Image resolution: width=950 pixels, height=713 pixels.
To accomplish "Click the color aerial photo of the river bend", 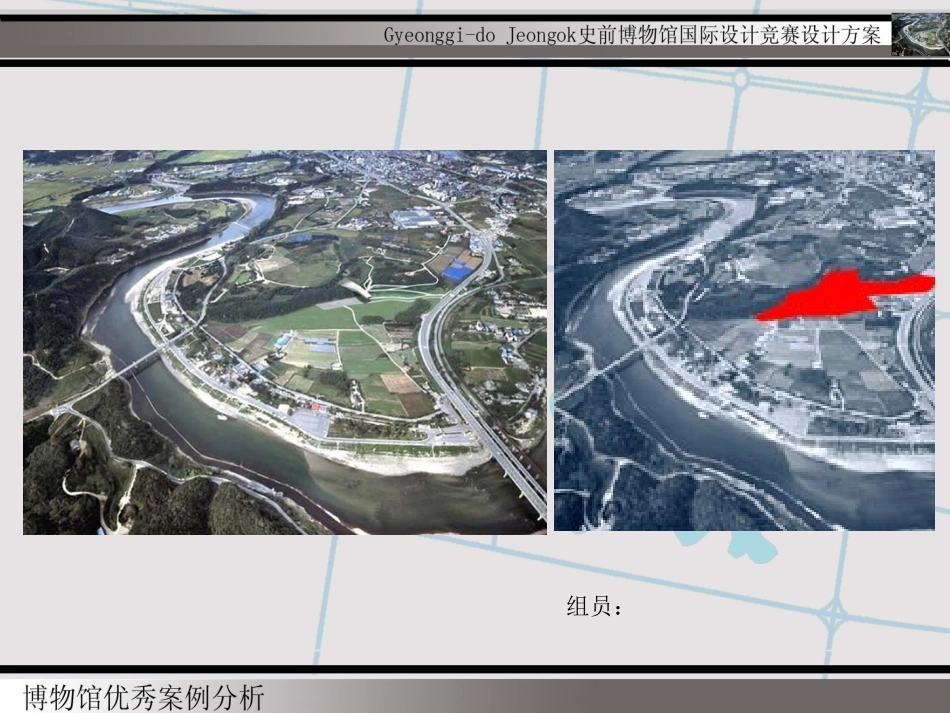I will pyautogui.click(x=285, y=342).
